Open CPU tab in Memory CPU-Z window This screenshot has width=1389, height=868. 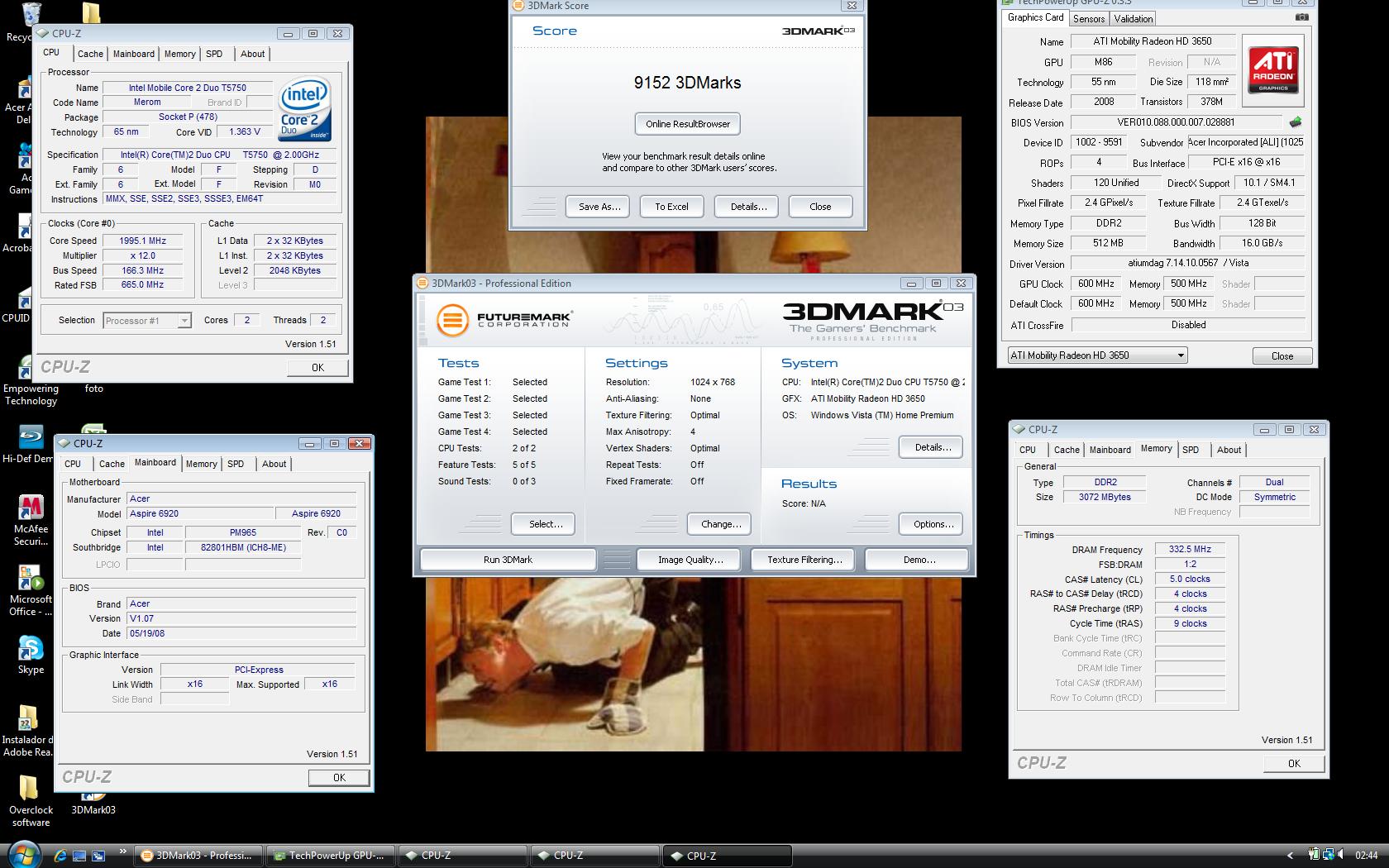point(1027,450)
